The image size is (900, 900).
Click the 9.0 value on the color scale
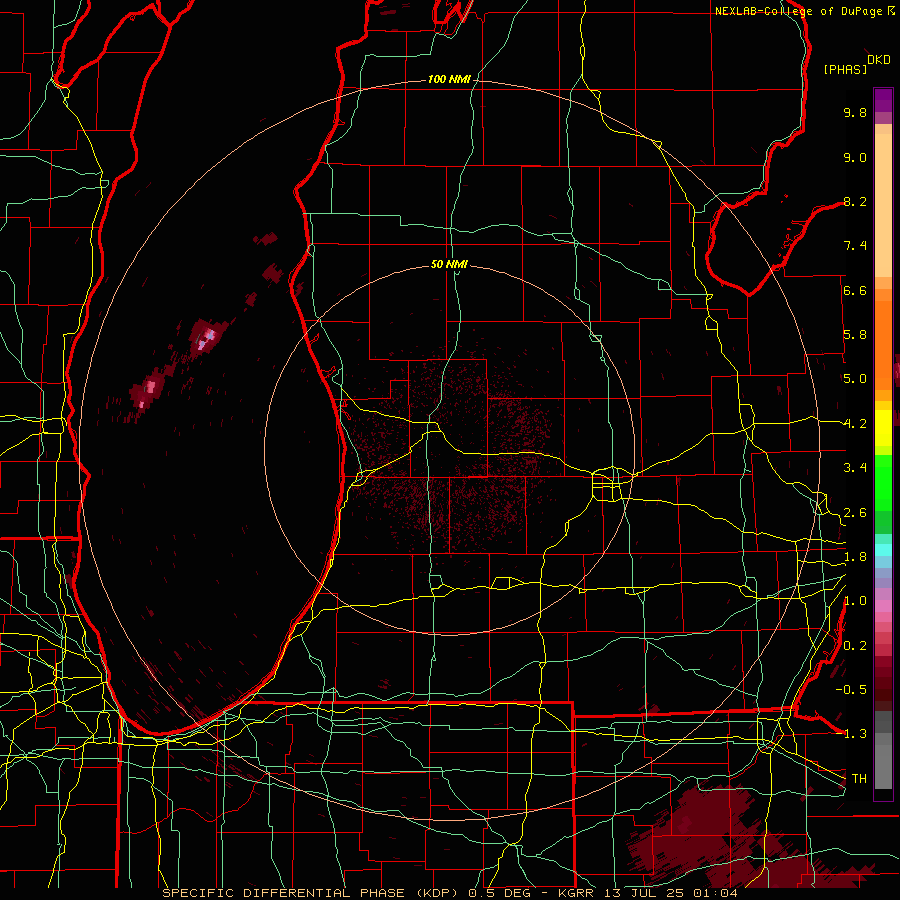[x=855, y=157]
